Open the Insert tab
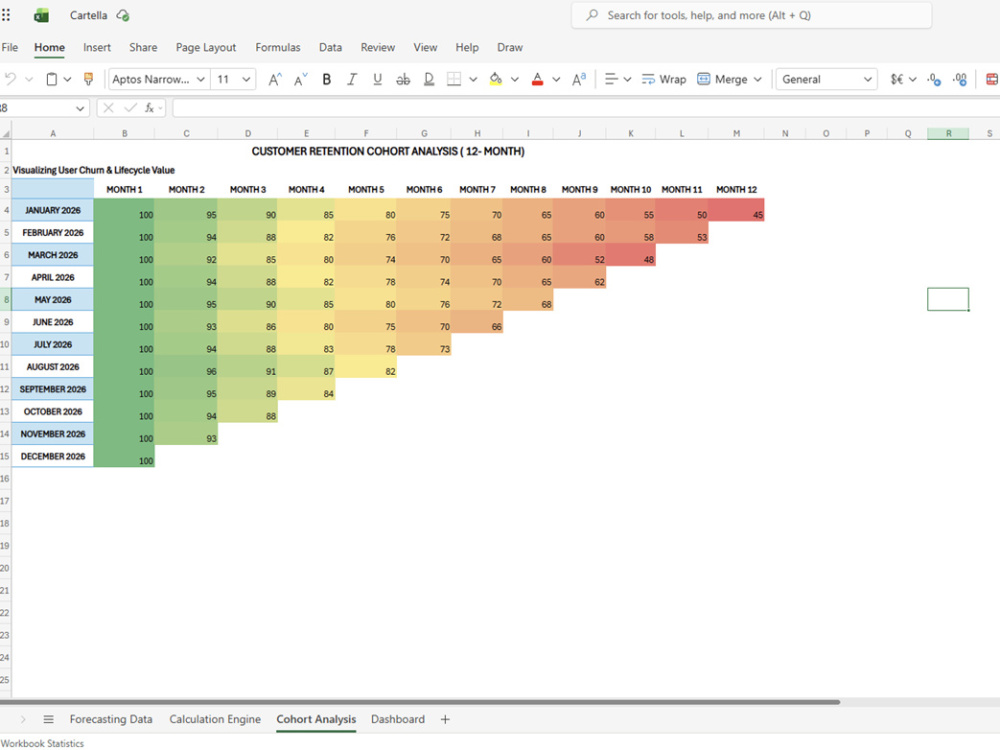Screen dimensions: 1000x750 tap(97, 47)
